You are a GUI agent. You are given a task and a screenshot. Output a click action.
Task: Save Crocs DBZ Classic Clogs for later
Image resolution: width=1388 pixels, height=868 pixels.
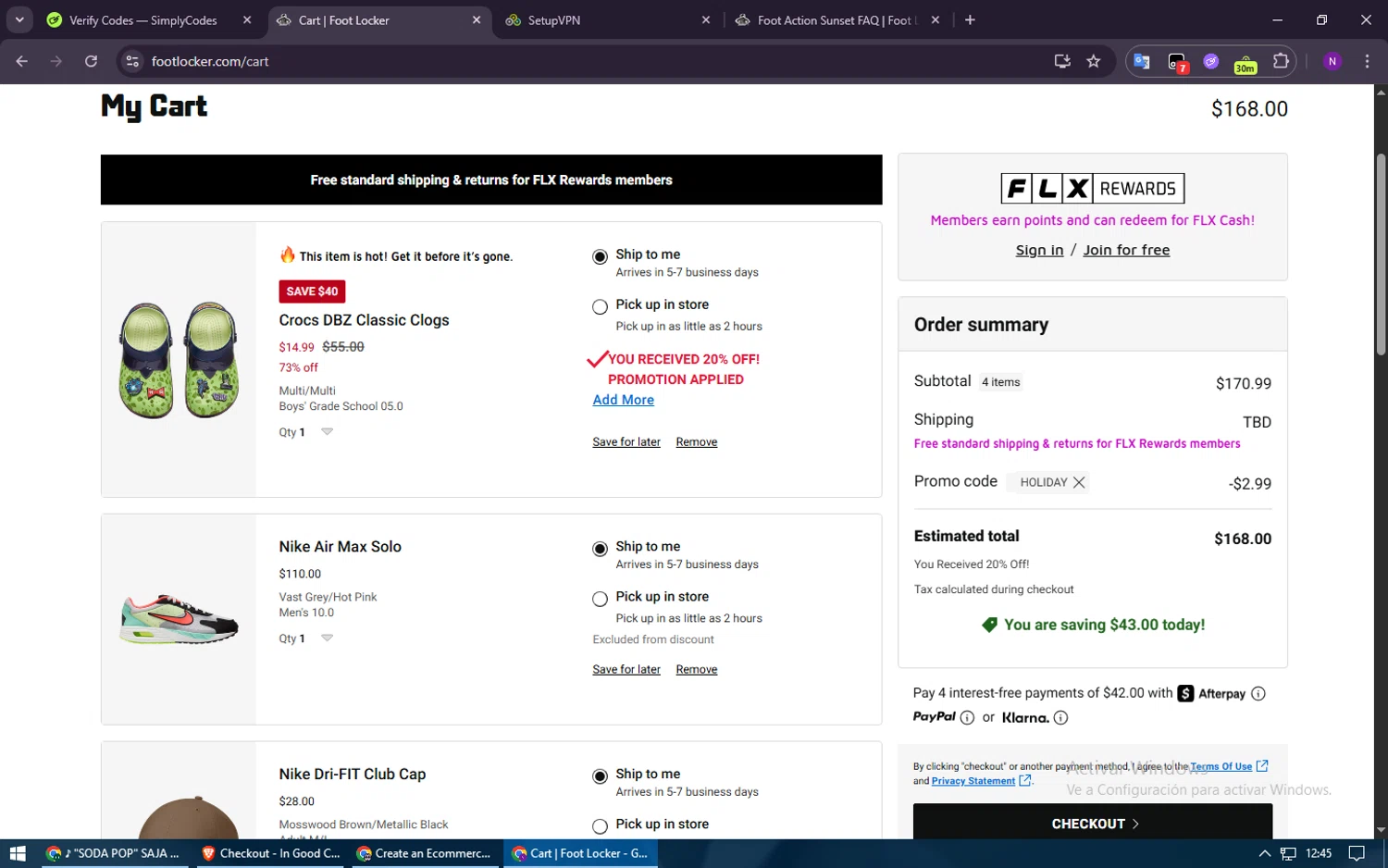coord(626,441)
